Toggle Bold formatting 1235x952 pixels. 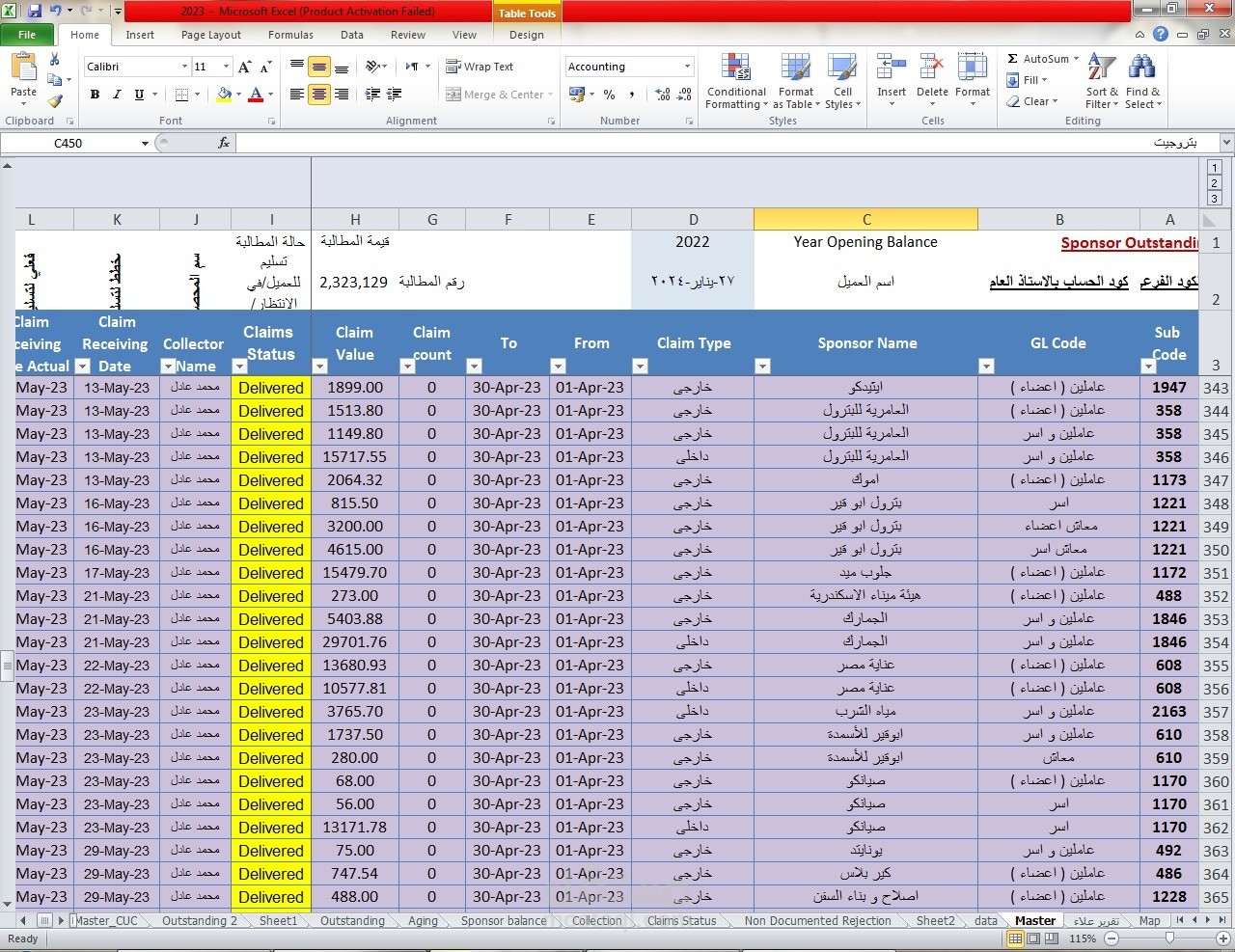click(x=95, y=95)
